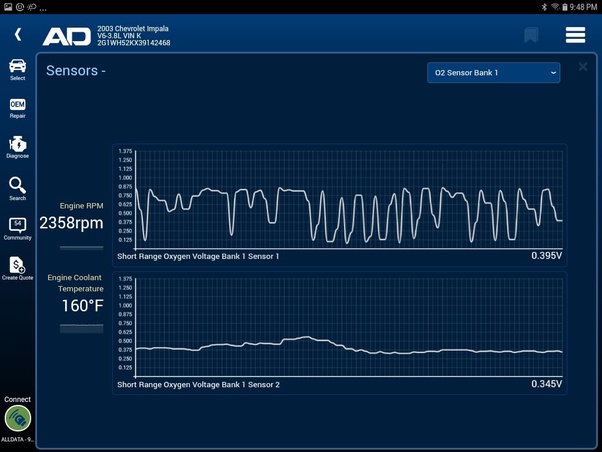Open the OEM Repair section
The image size is (602, 452).
click(x=18, y=108)
